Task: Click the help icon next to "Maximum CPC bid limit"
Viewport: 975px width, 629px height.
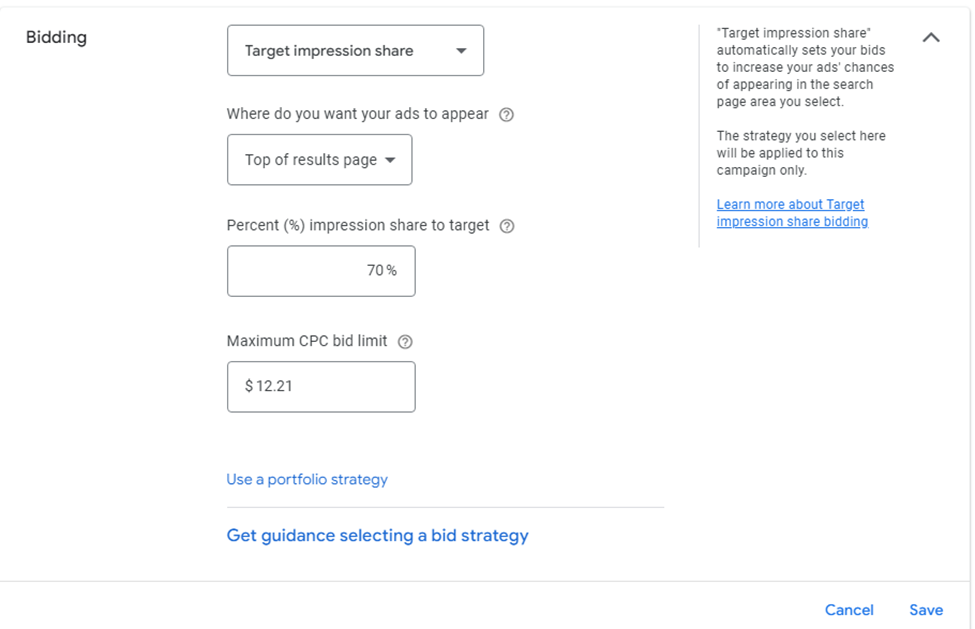Action: [404, 341]
